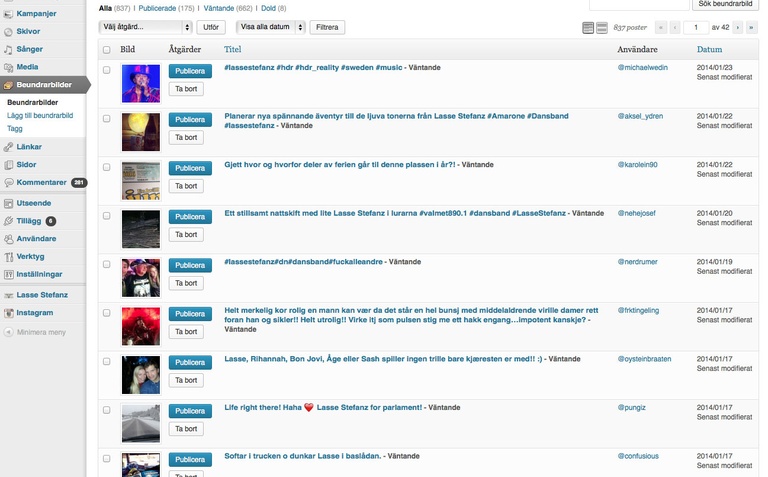Screen dimensions: 768x477
Task: Open the Media section via its sidebar icon
Action: pyautogui.click(x=8, y=66)
